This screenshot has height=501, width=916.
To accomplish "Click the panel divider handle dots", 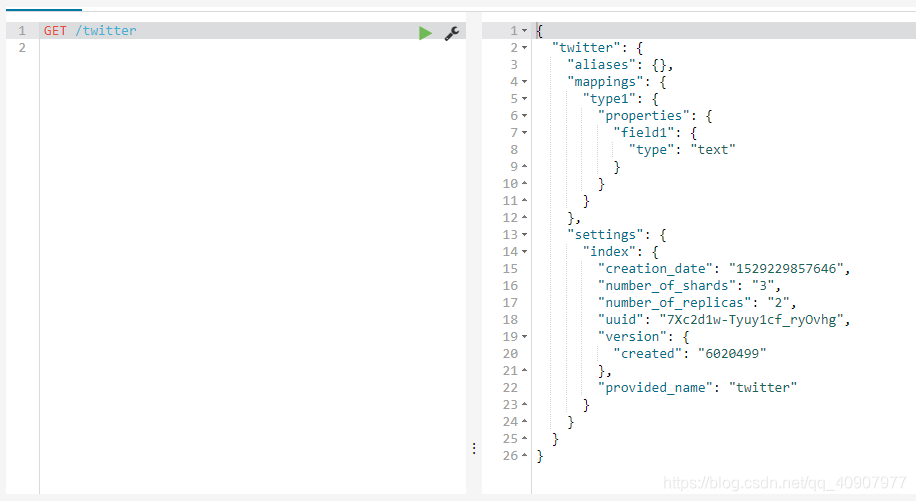I will coord(474,448).
